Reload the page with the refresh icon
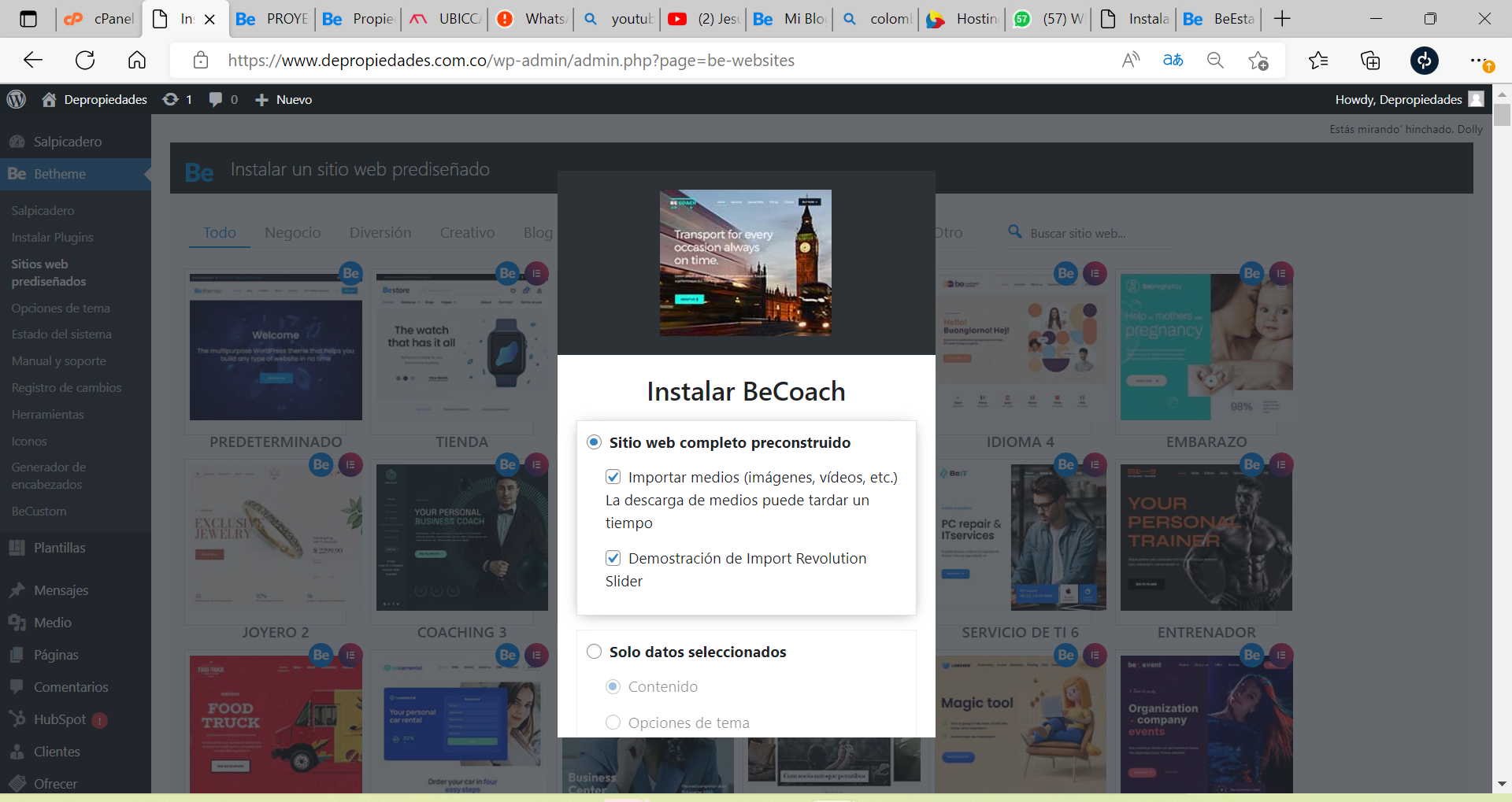The image size is (1512, 802). (85, 61)
